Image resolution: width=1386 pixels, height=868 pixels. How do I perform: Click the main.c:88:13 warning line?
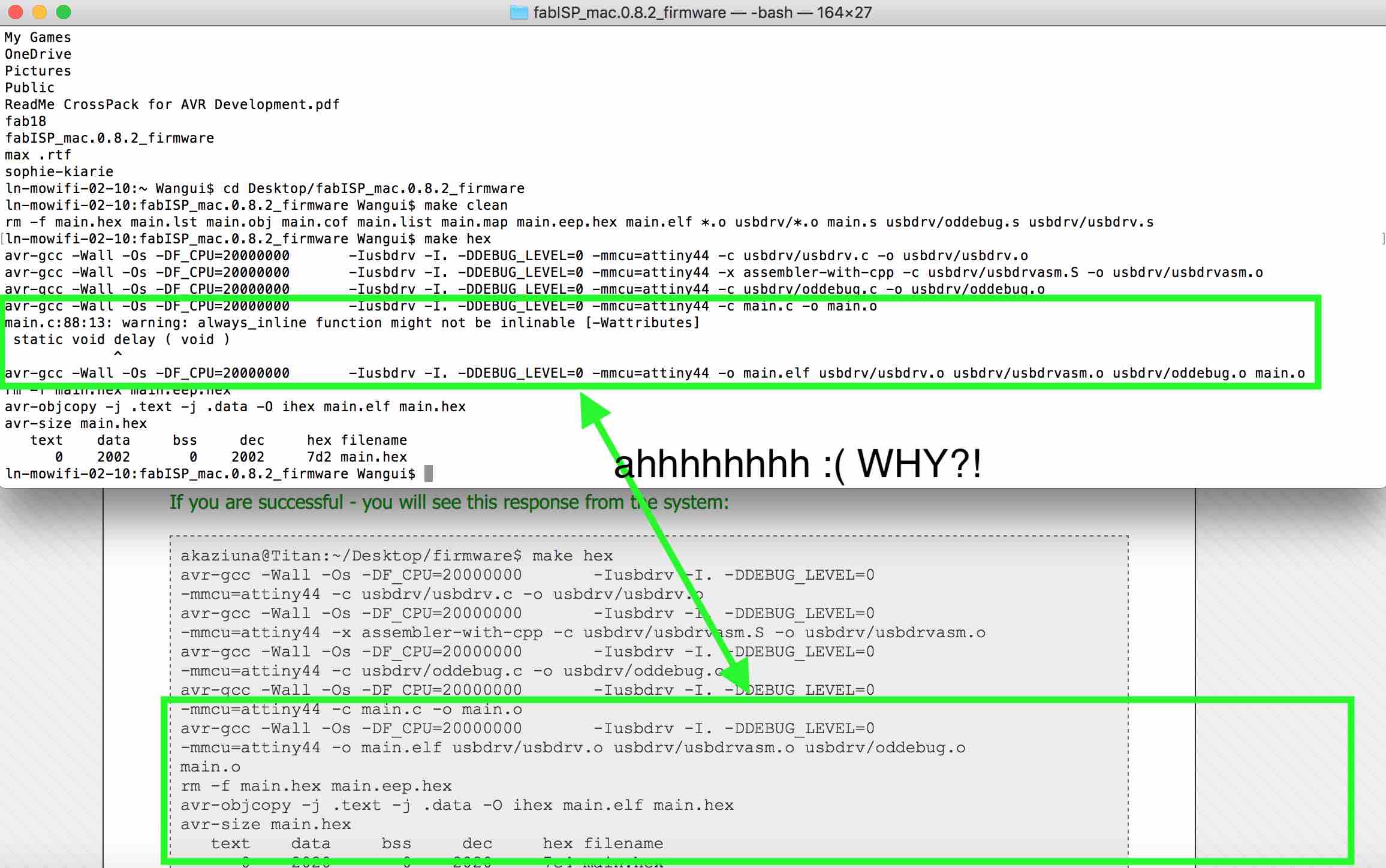[x=352, y=323]
